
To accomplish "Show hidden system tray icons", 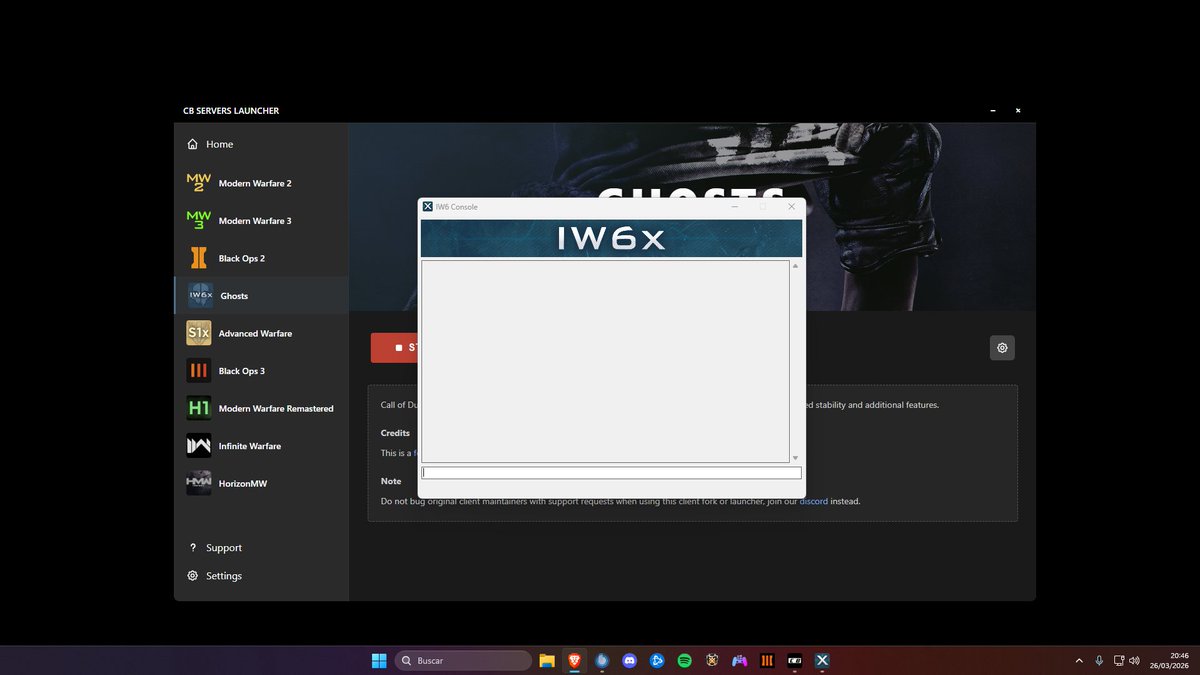I will coord(1079,661).
